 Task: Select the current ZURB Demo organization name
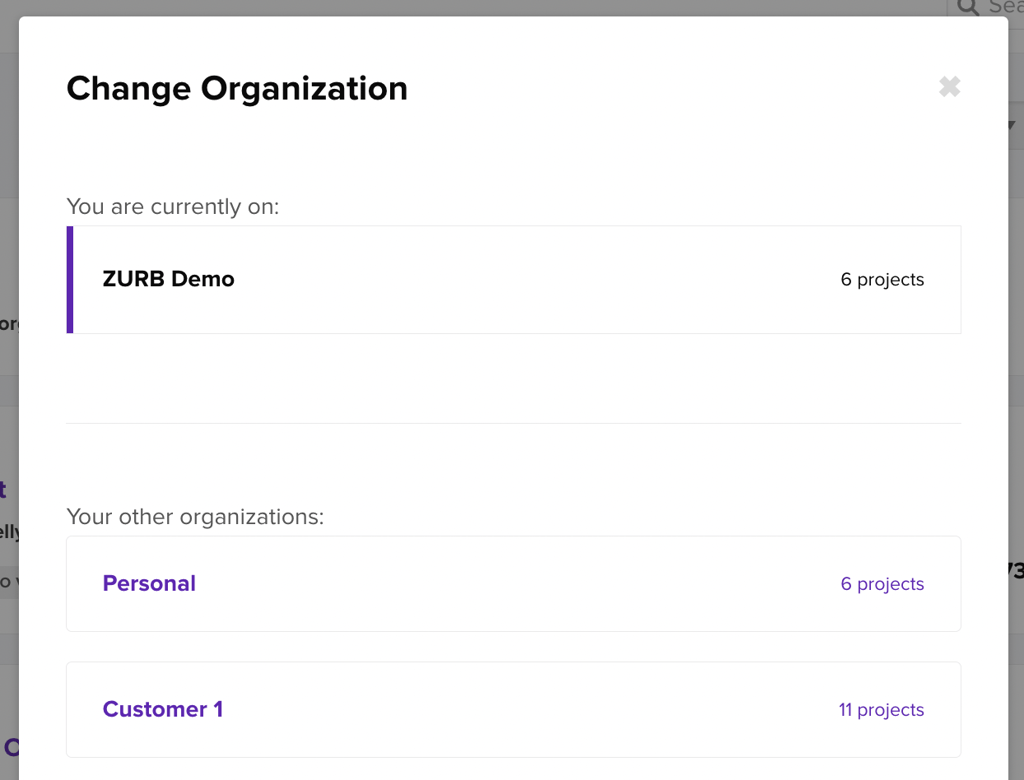168,280
